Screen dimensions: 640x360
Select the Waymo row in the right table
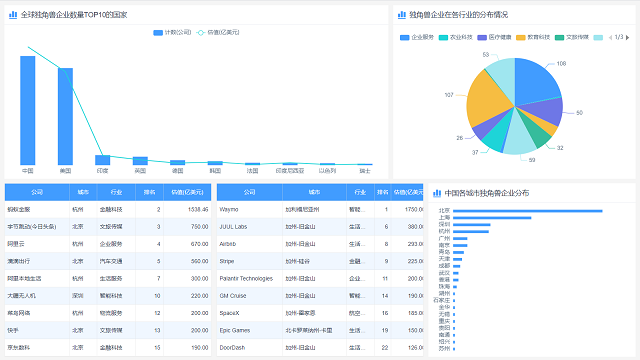click(320, 209)
